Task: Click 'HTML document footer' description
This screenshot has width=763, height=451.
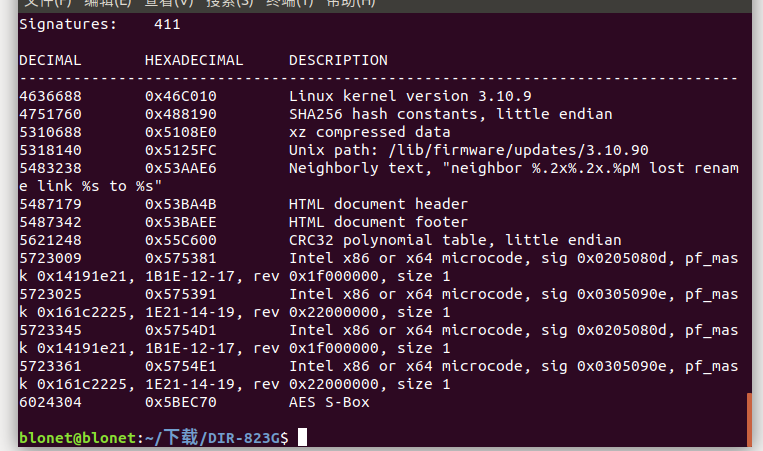Action: click(379, 222)
